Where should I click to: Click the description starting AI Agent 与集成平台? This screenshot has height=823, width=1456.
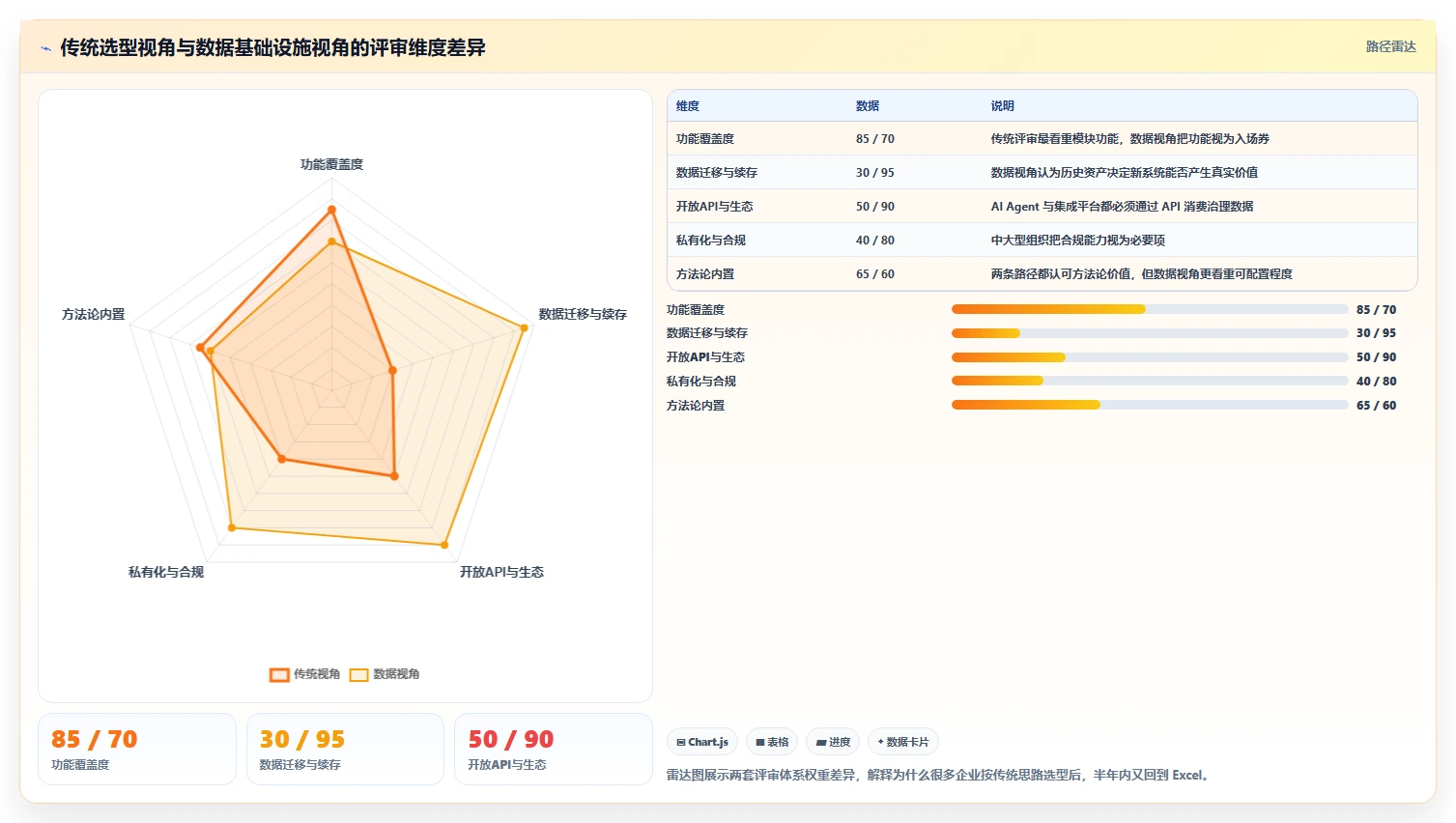[x=1123, y=207]
